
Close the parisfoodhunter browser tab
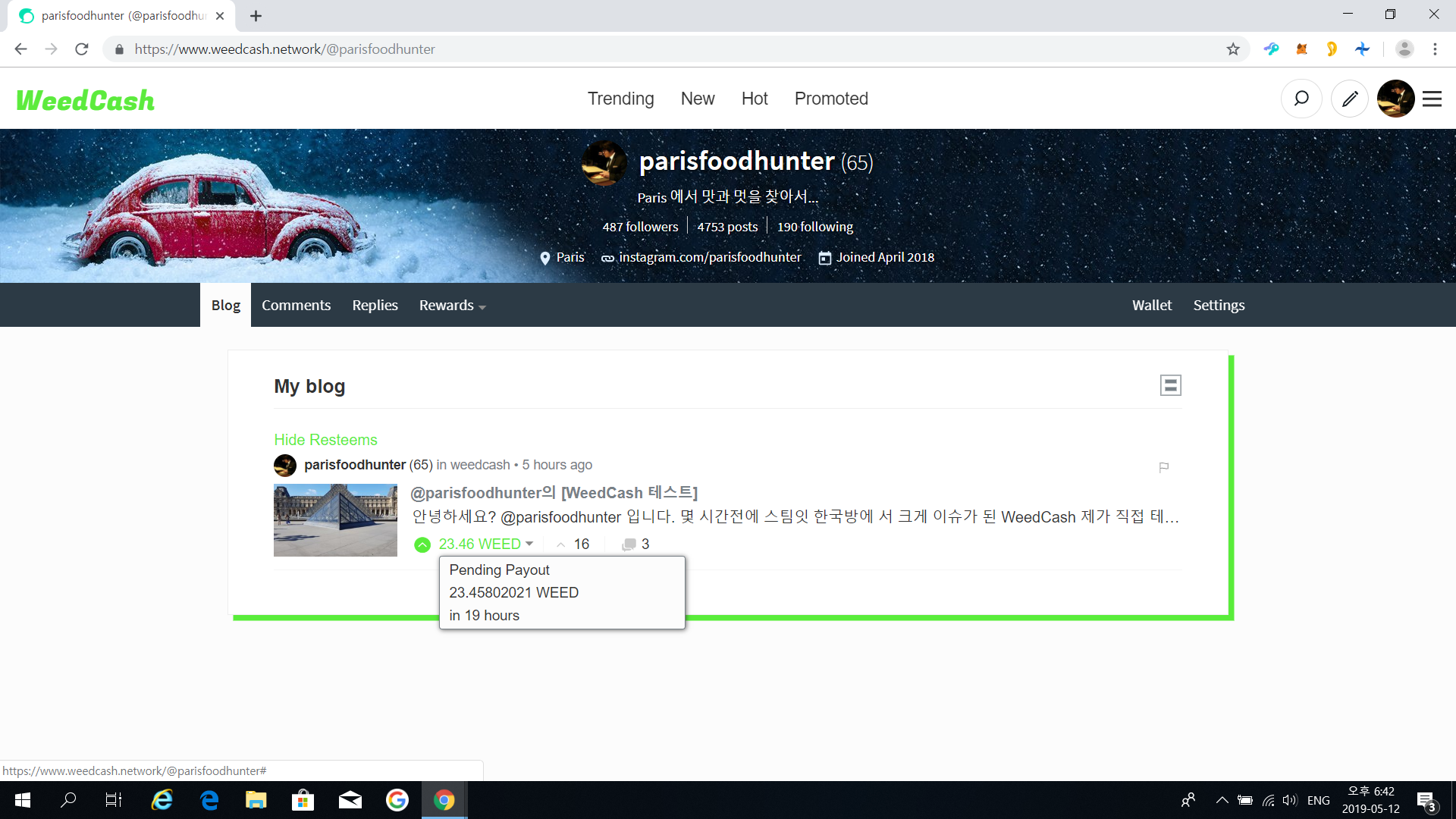click(220, 16)
